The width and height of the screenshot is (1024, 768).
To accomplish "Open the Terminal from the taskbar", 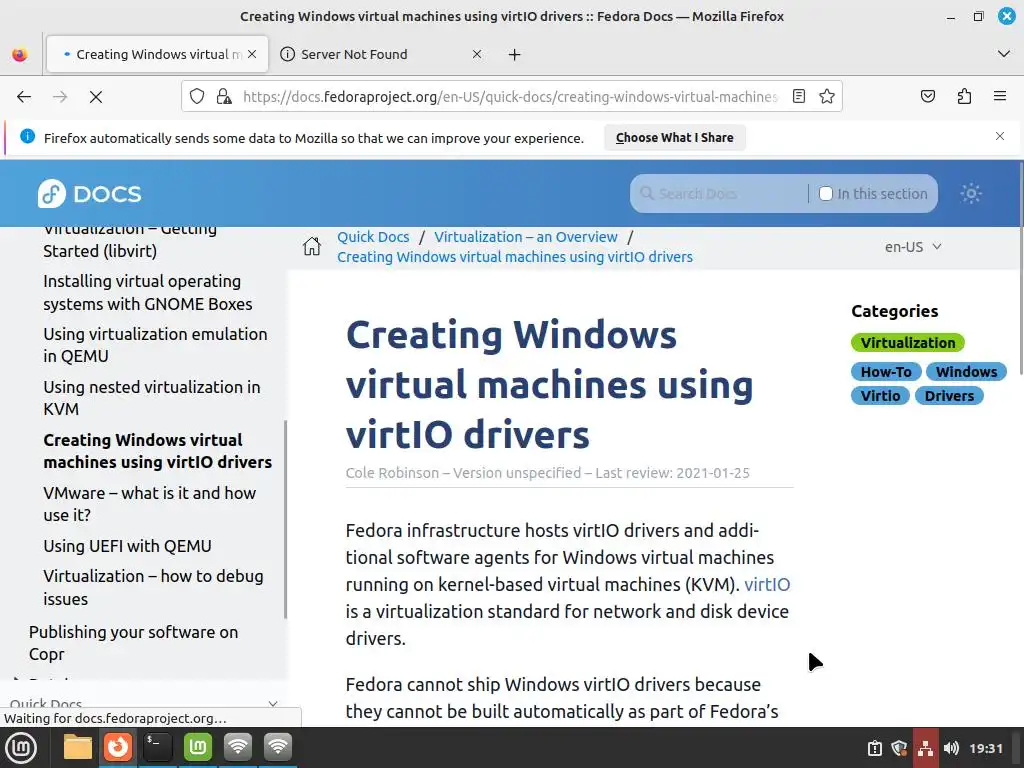I will (x=158, y=748).
